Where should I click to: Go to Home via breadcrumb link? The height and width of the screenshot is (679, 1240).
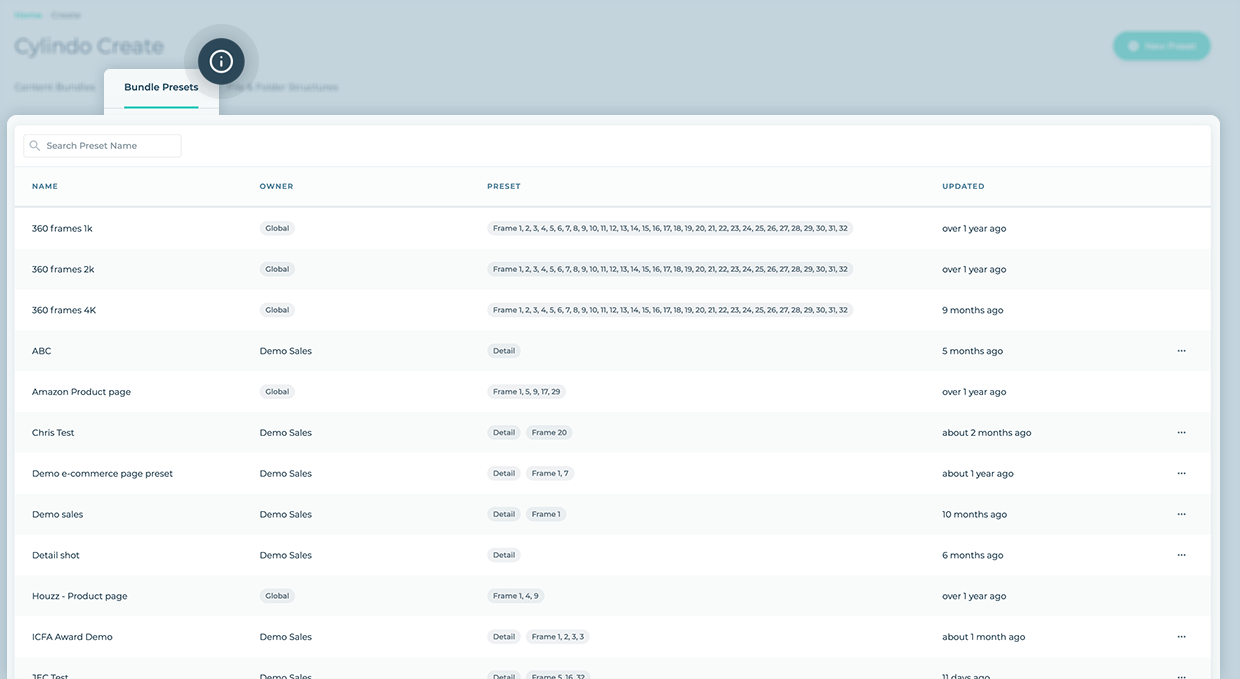pos(28,15)
